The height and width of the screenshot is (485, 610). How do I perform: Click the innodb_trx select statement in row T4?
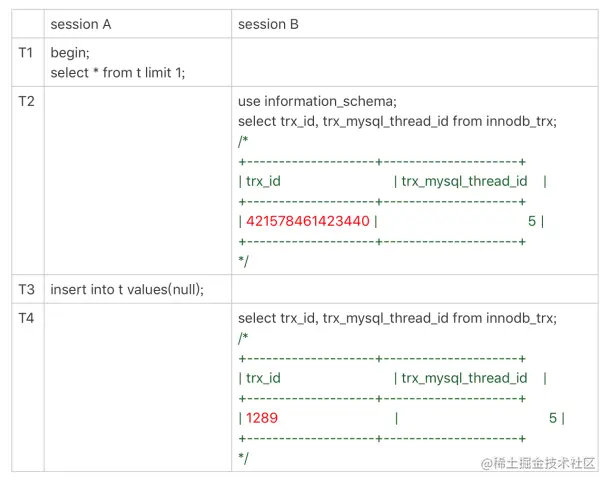click(397, 318)
